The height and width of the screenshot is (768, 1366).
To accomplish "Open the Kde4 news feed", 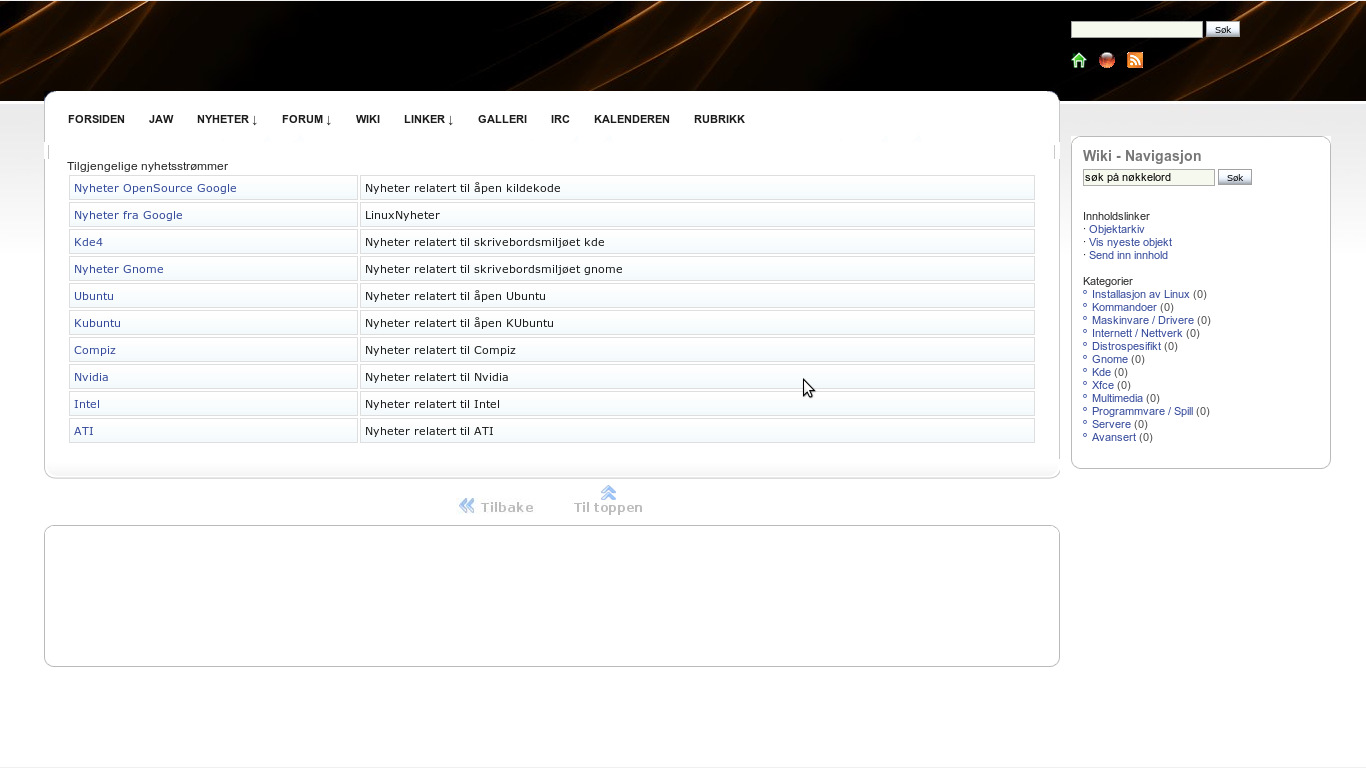I will tap(88, 242).
